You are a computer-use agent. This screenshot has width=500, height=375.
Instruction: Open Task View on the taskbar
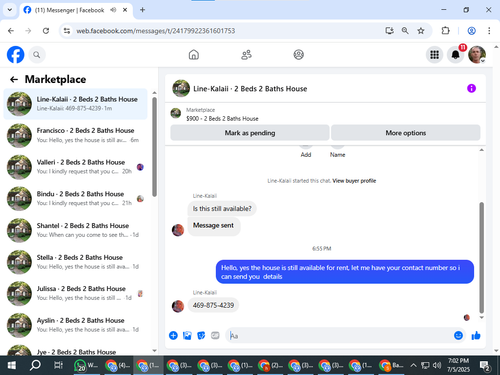click(58, 365)
